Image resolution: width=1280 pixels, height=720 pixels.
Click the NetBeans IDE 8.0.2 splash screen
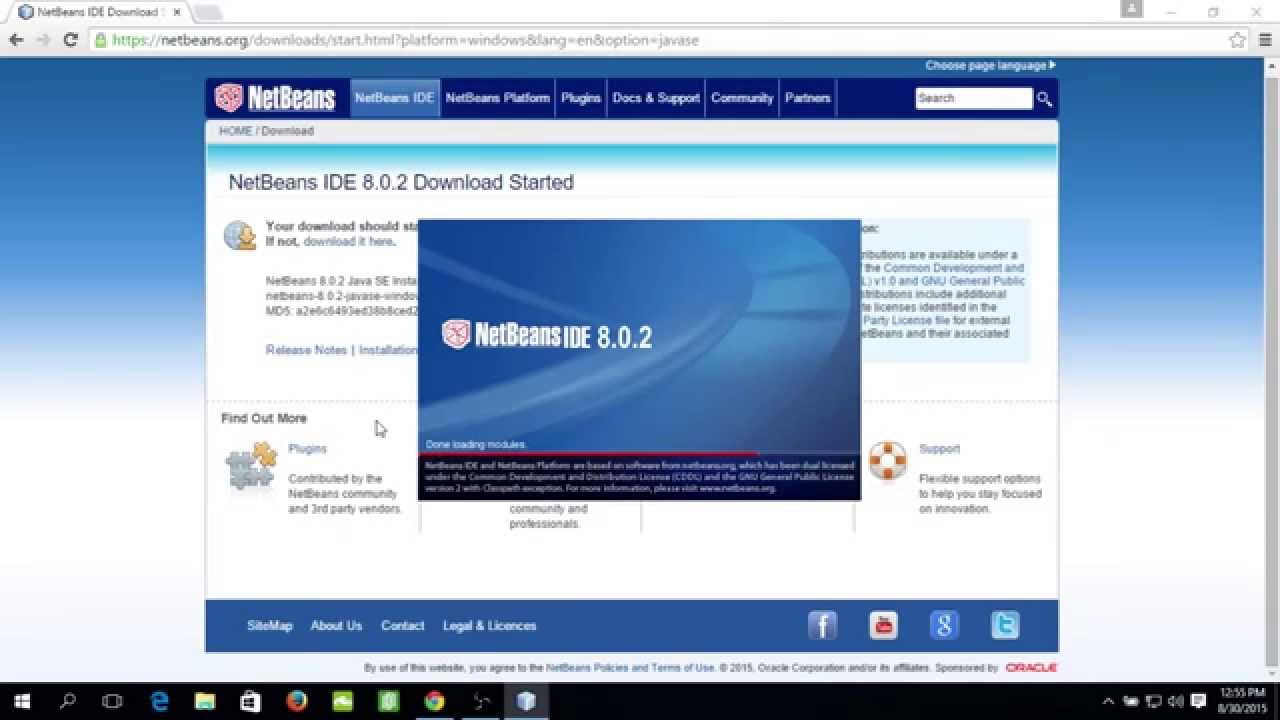click(x=639, y=360)
